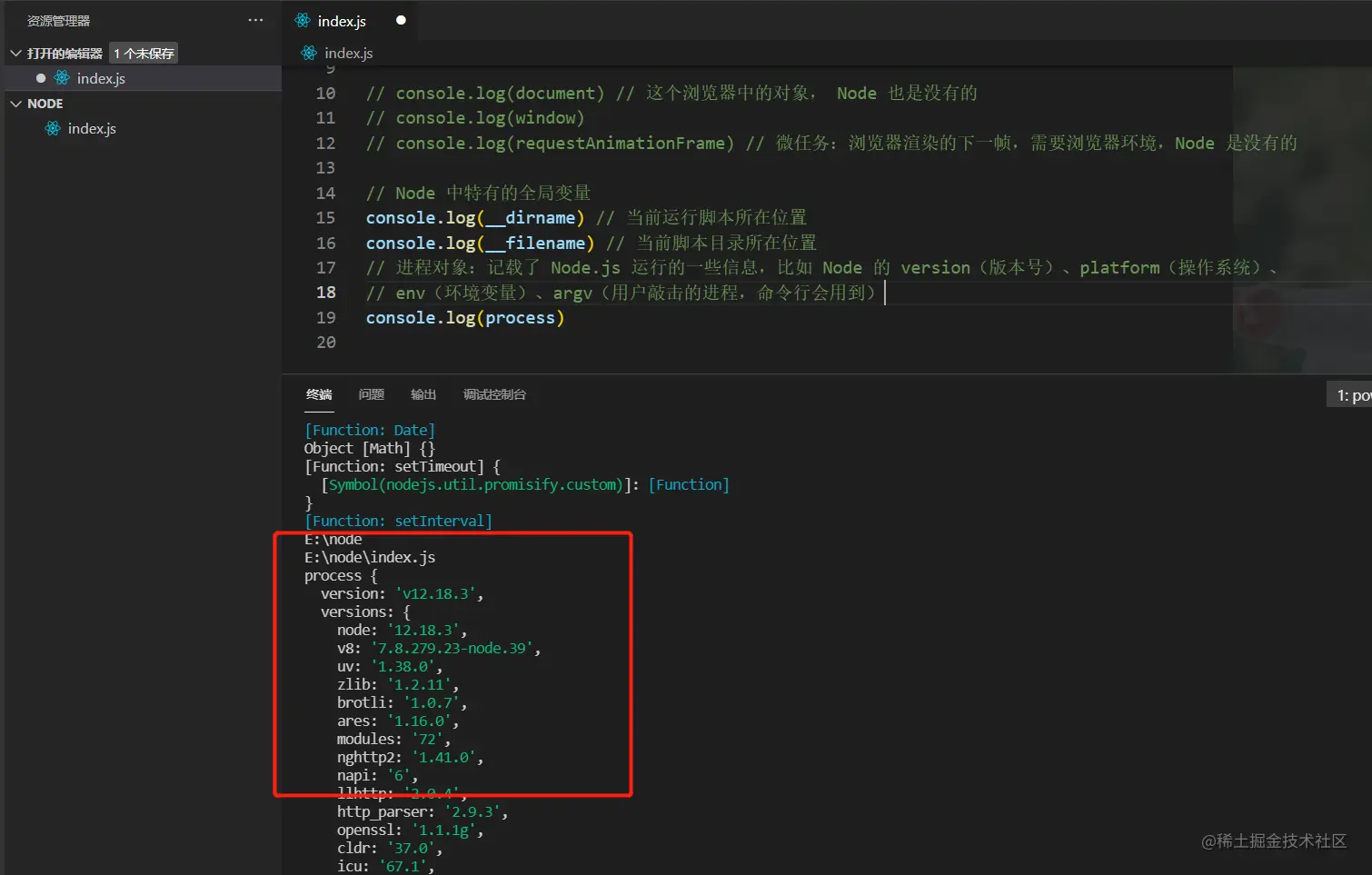
Task: Click the v8 '7.8.279.23-node.39' terminal line
Action: click(439, 648)
